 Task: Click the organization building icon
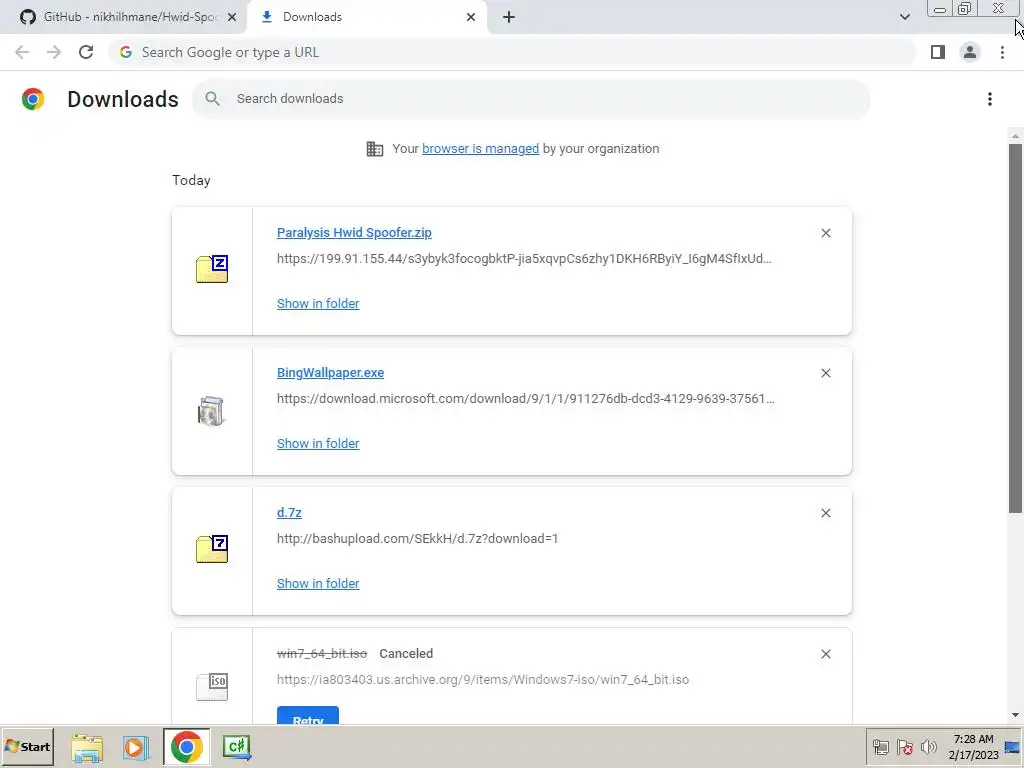(375, 149)
